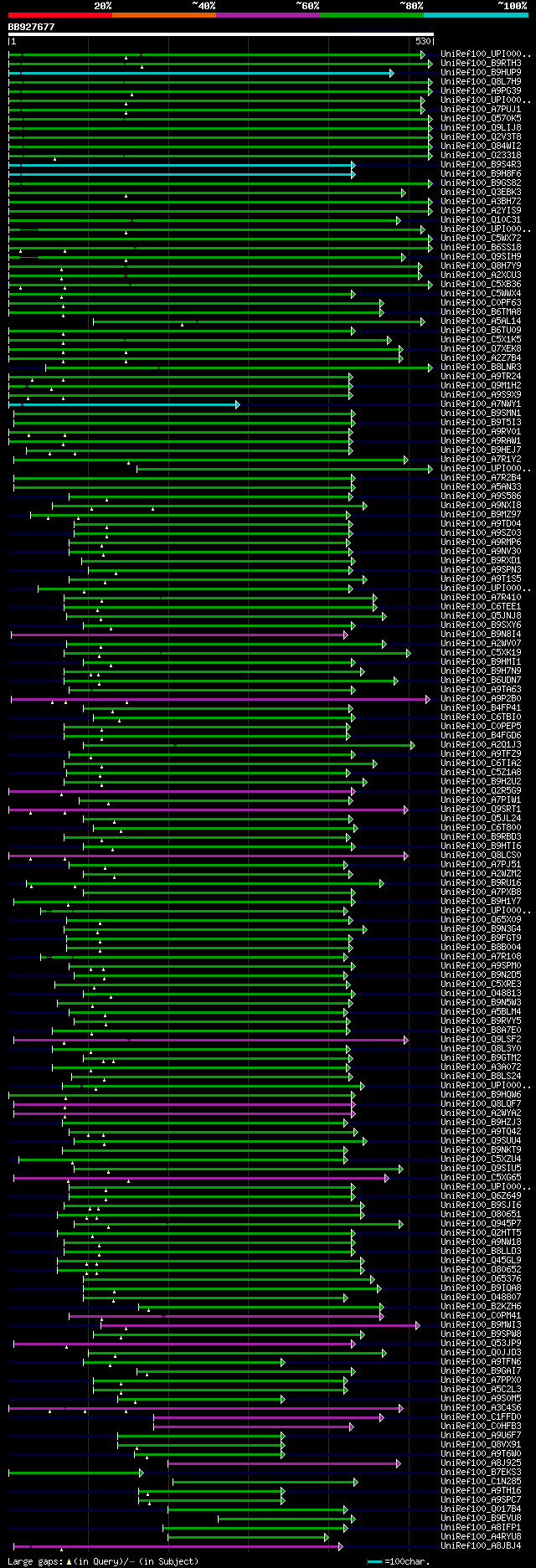Click the UniRef100_A9NXI8 label
536x1568 pixels.
(x=481, y=505)
